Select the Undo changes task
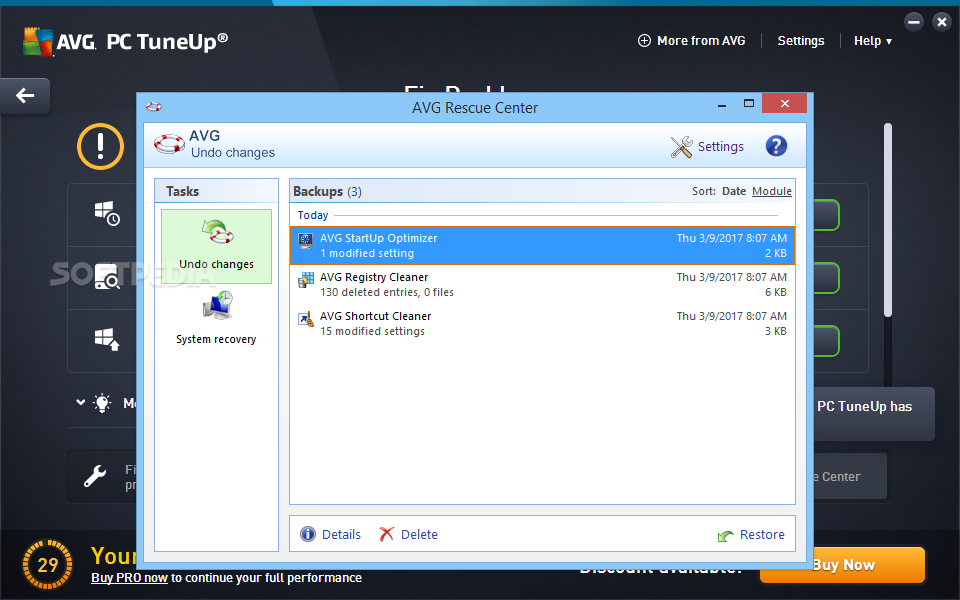The image size is (960, 600). [x=216, y=246]
